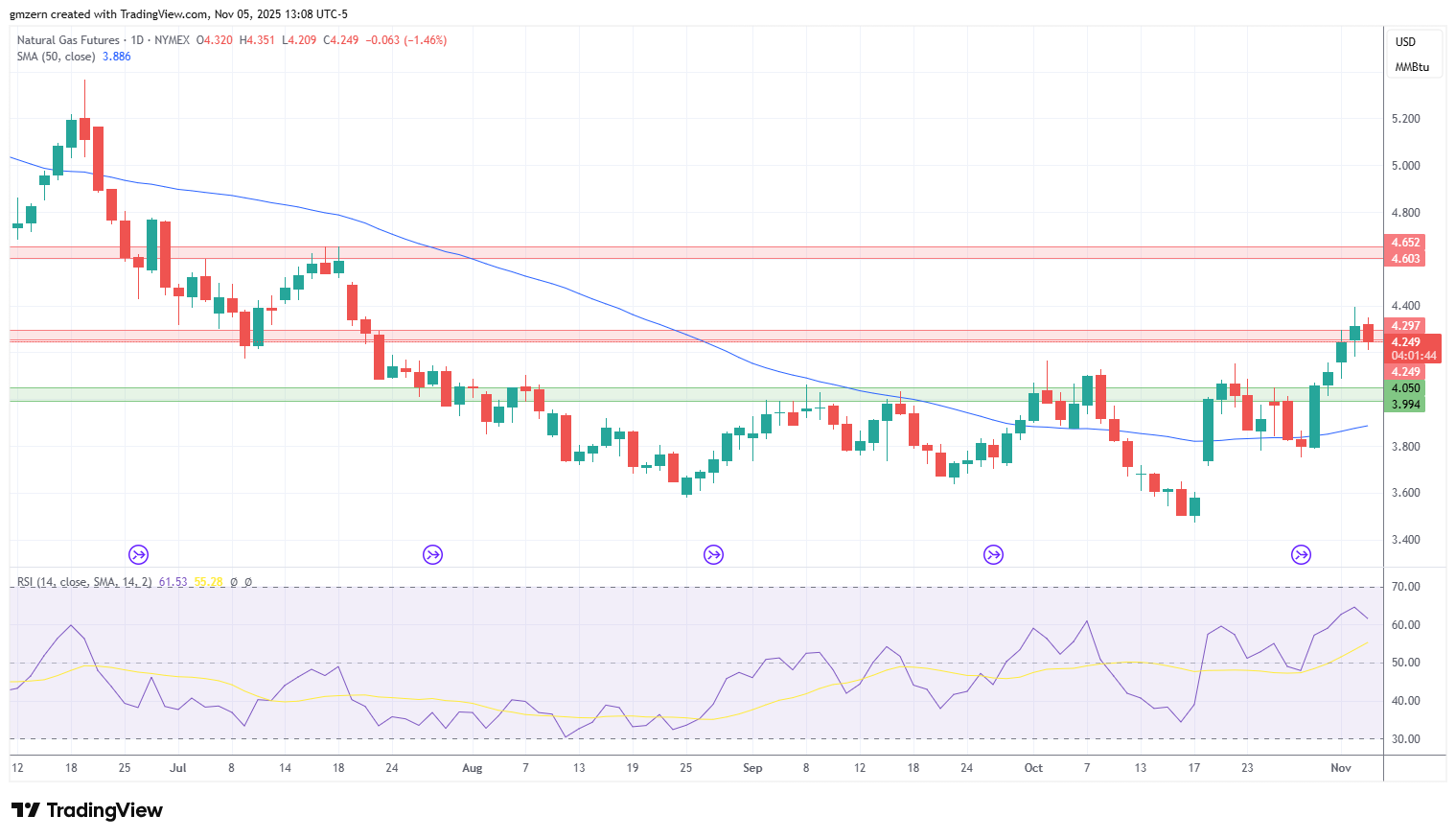Select the Nov label on time axis
The image size is (1456, 839).
point(1341,768)
